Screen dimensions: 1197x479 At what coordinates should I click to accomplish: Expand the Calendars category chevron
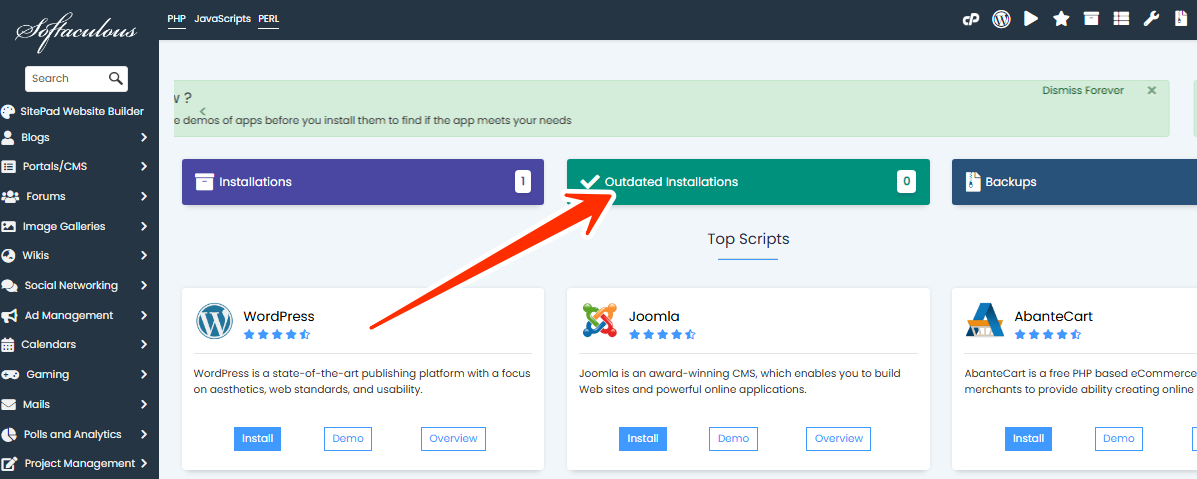tap(144, 345)
